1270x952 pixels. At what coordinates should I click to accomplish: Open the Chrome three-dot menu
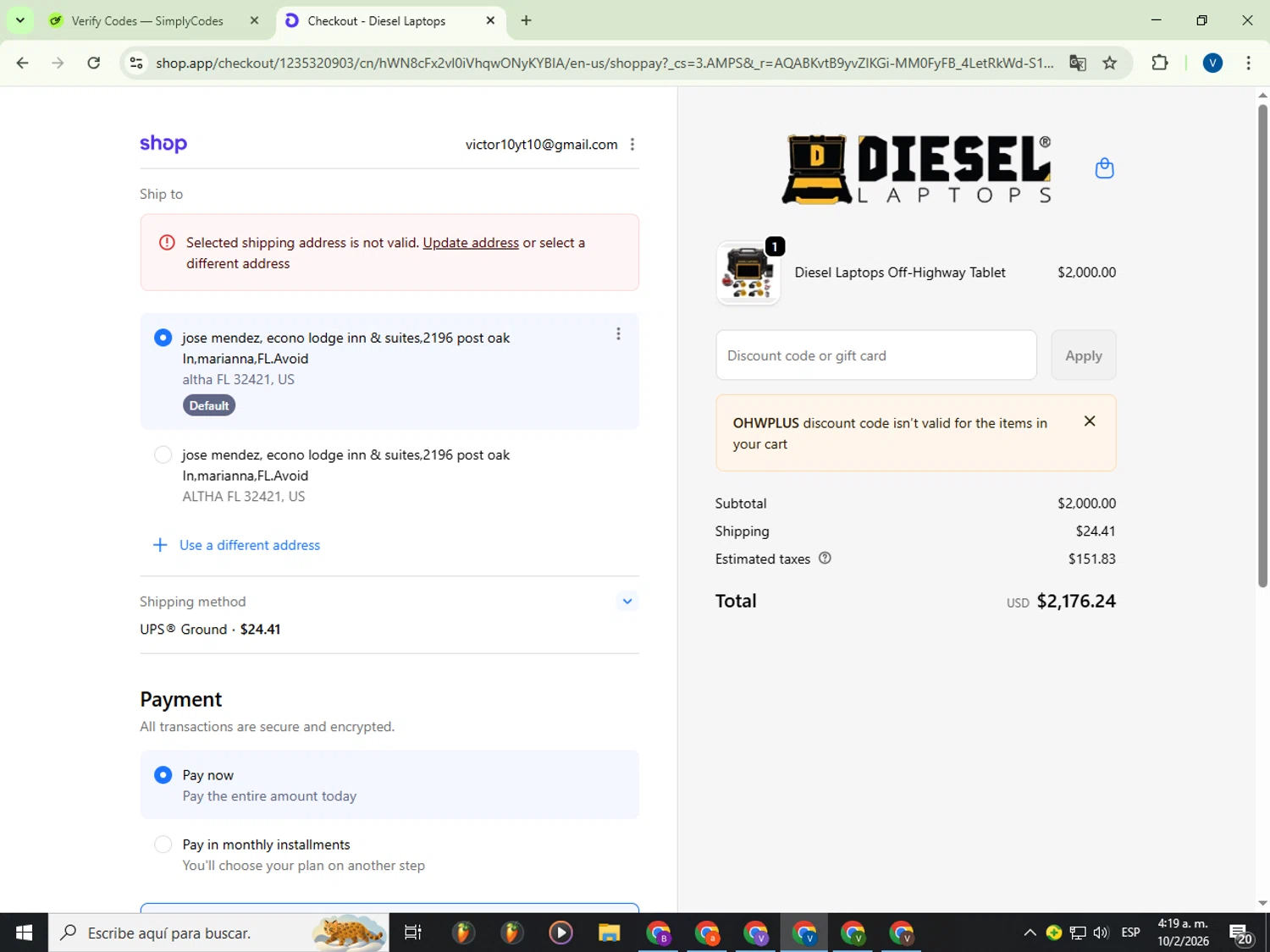pyautogui.click(x=1248, y=63)
